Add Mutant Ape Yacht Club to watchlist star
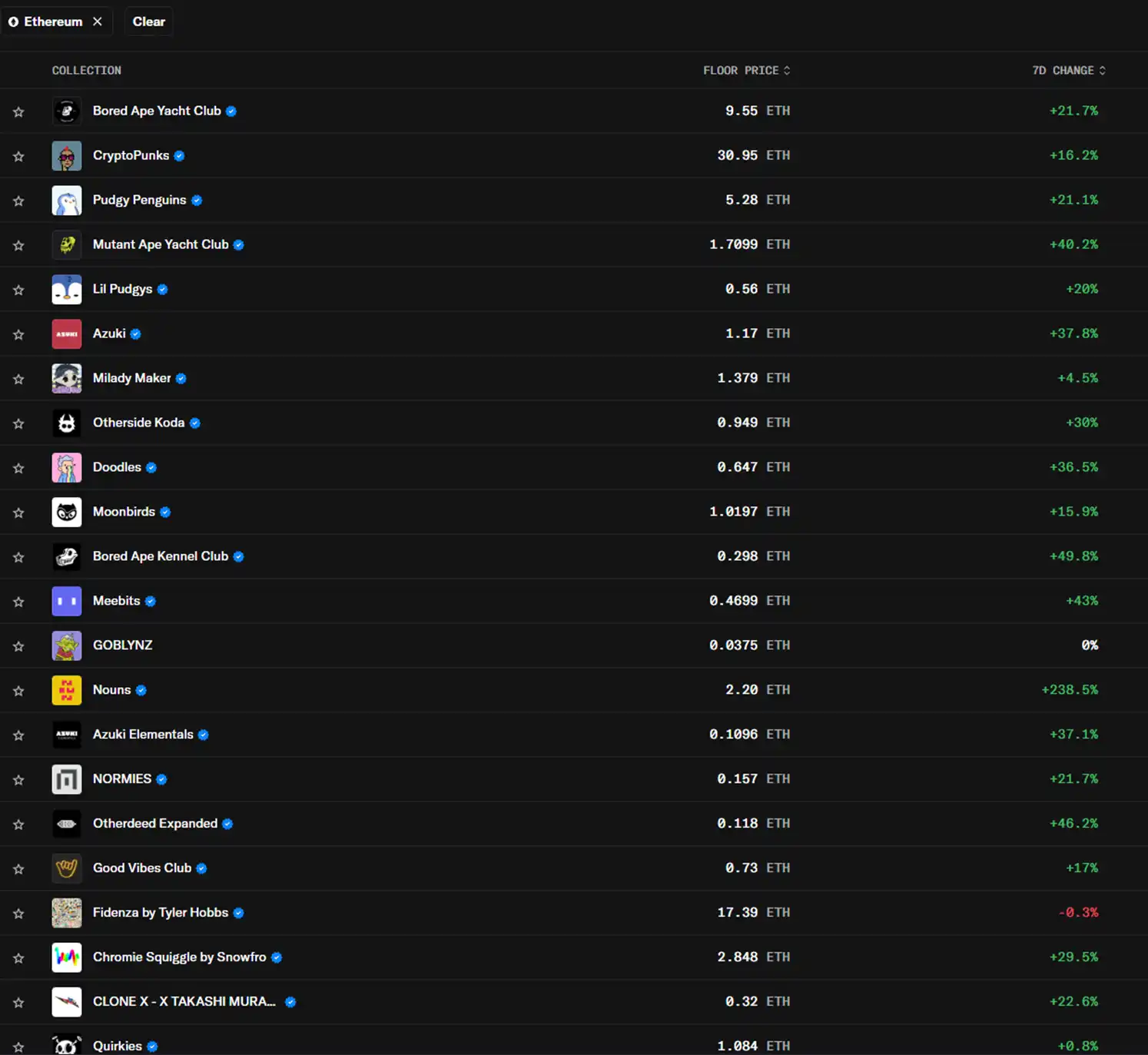This screenshot has height=1055, width=1148. tap(18, 245)
